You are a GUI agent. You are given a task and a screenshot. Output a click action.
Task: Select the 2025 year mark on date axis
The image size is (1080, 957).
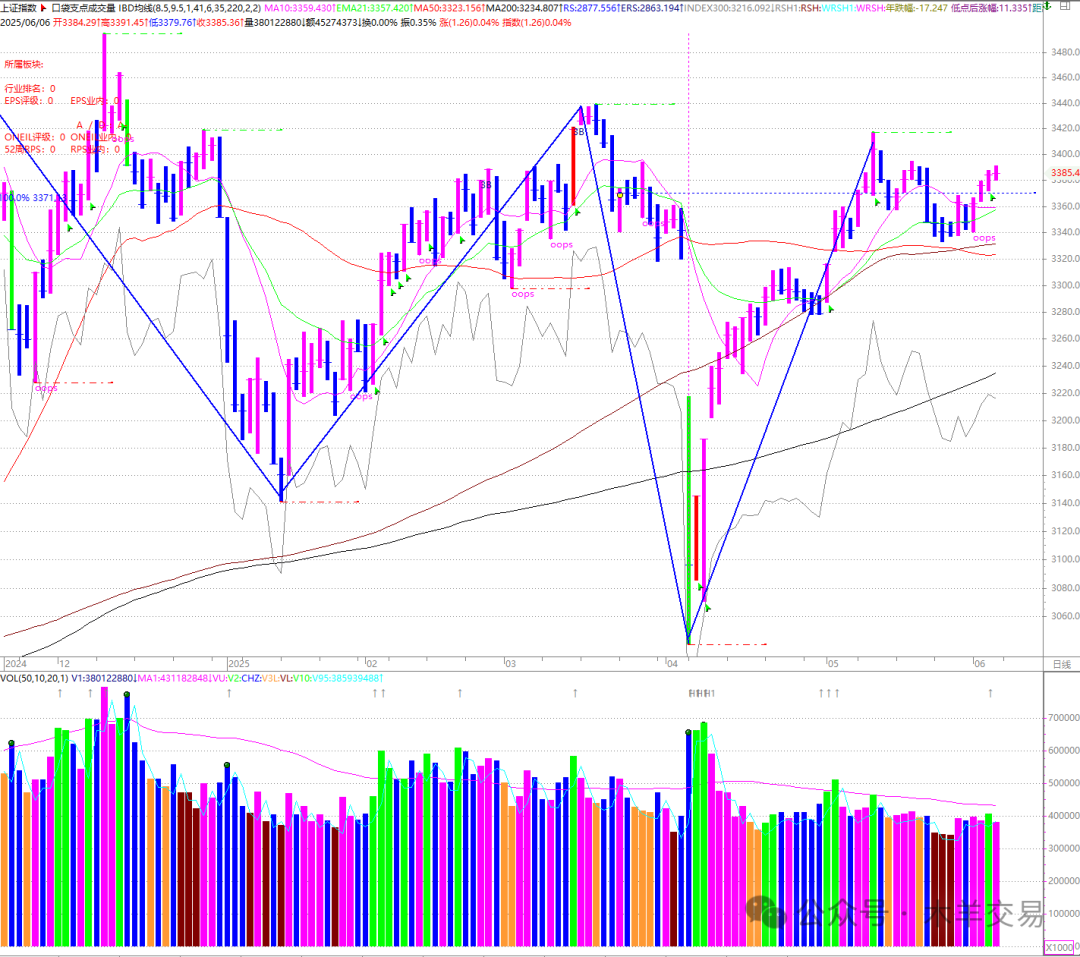pyautogui.click(x=239, y=663)
